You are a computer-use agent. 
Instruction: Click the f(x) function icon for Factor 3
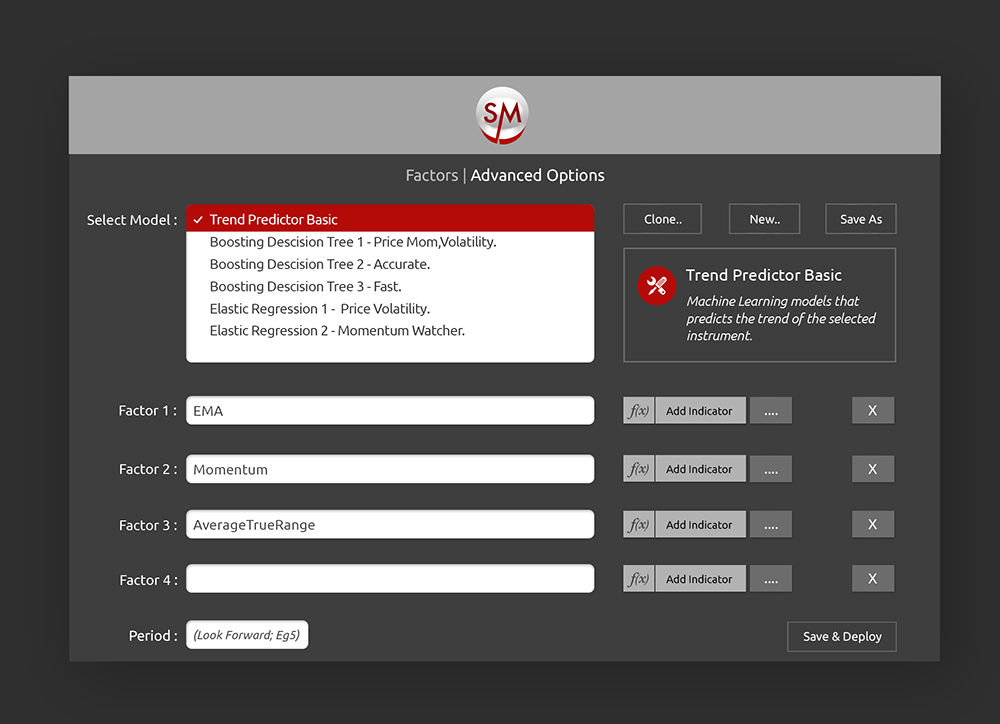pos(638,525)
